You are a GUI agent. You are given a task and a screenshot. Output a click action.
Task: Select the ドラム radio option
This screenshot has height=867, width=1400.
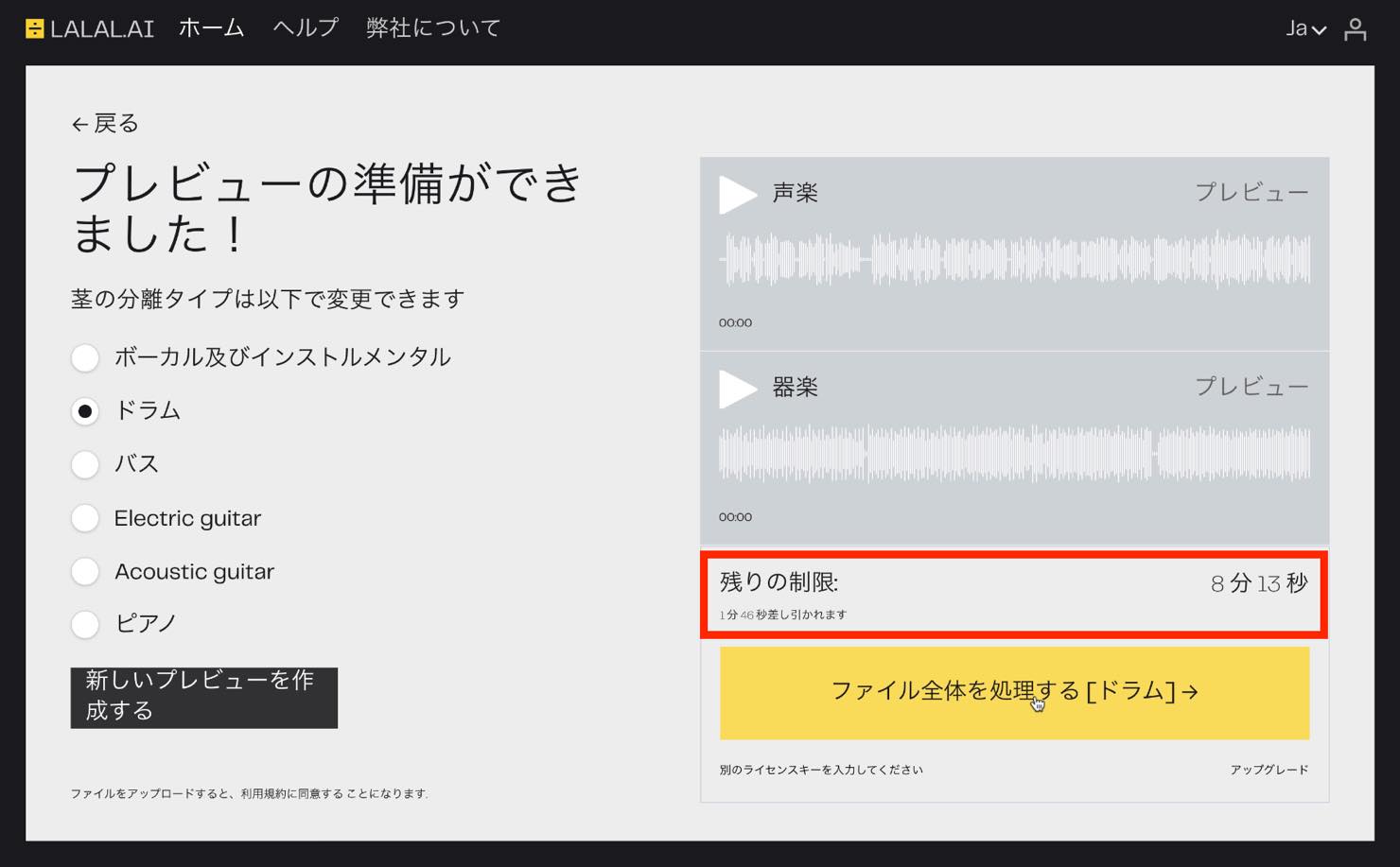(x=85, y=411)
